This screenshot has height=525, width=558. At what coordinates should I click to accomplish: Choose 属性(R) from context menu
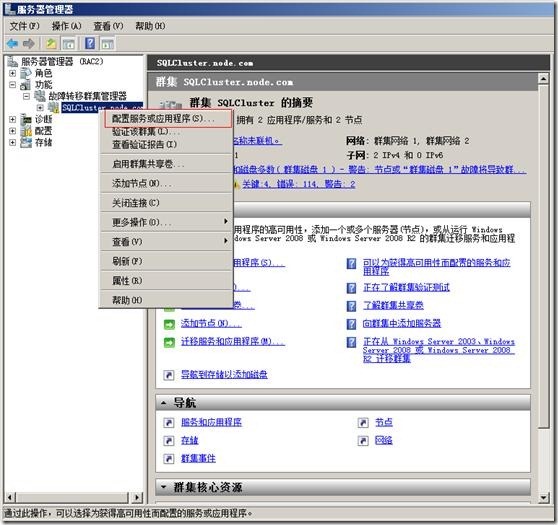coord(166,281)
